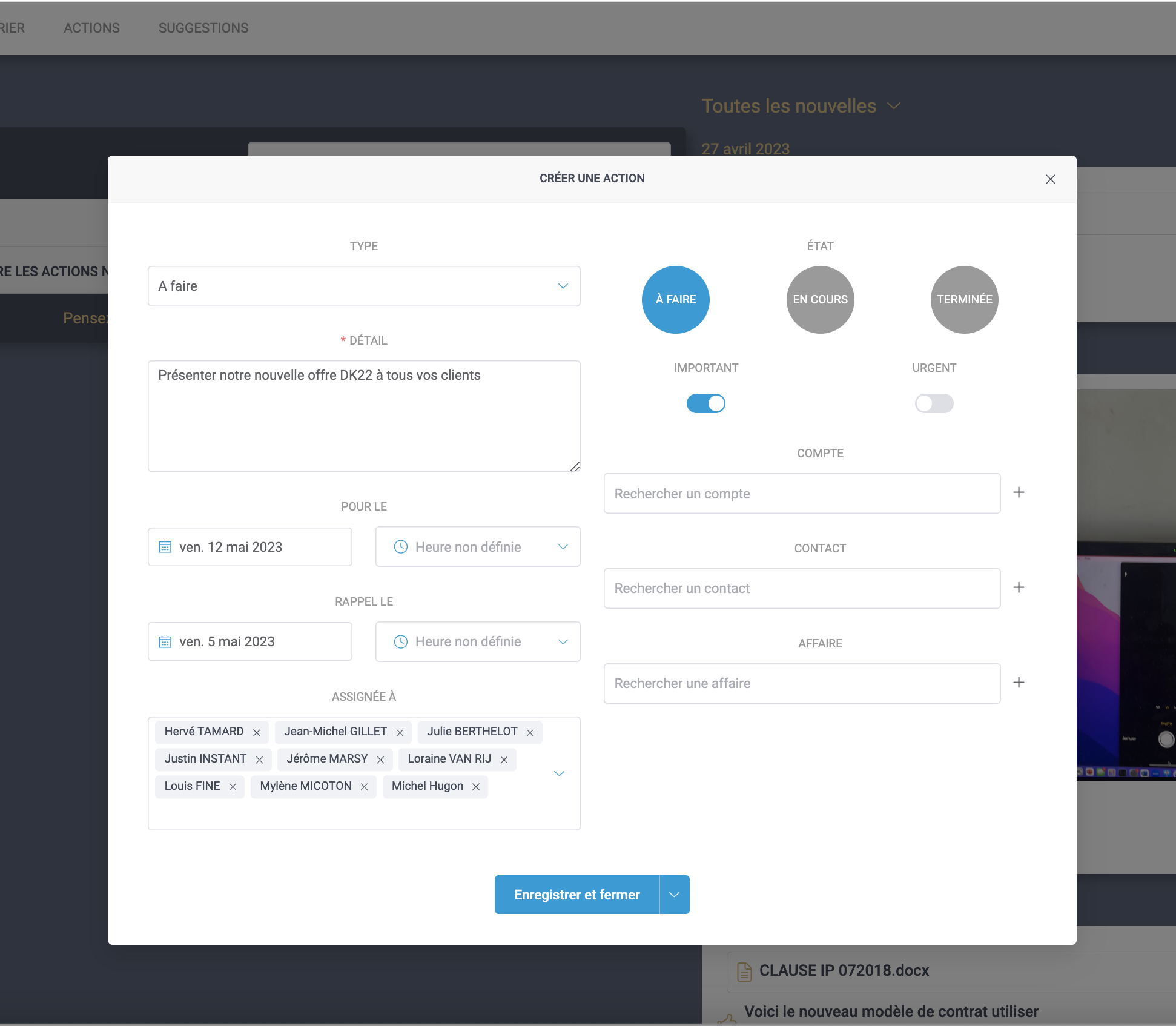Mark state as Terminée
Screen dimensions: 1176x1026
click(964, 299)
